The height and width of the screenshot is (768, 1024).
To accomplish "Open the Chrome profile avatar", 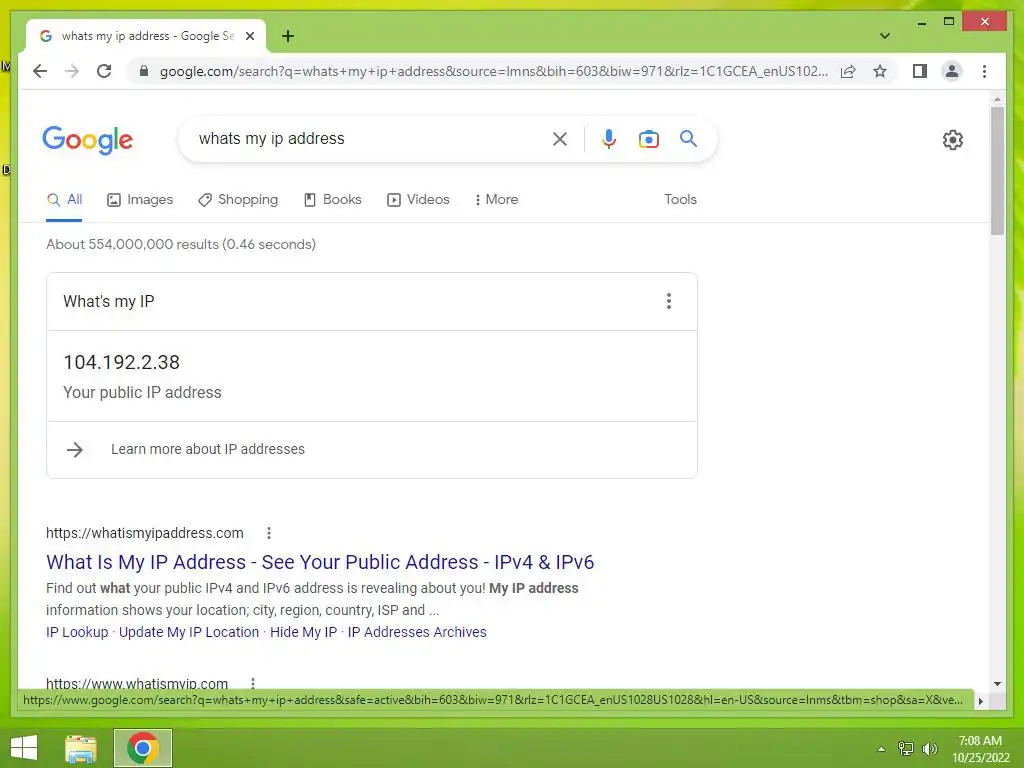I will 952,71.
